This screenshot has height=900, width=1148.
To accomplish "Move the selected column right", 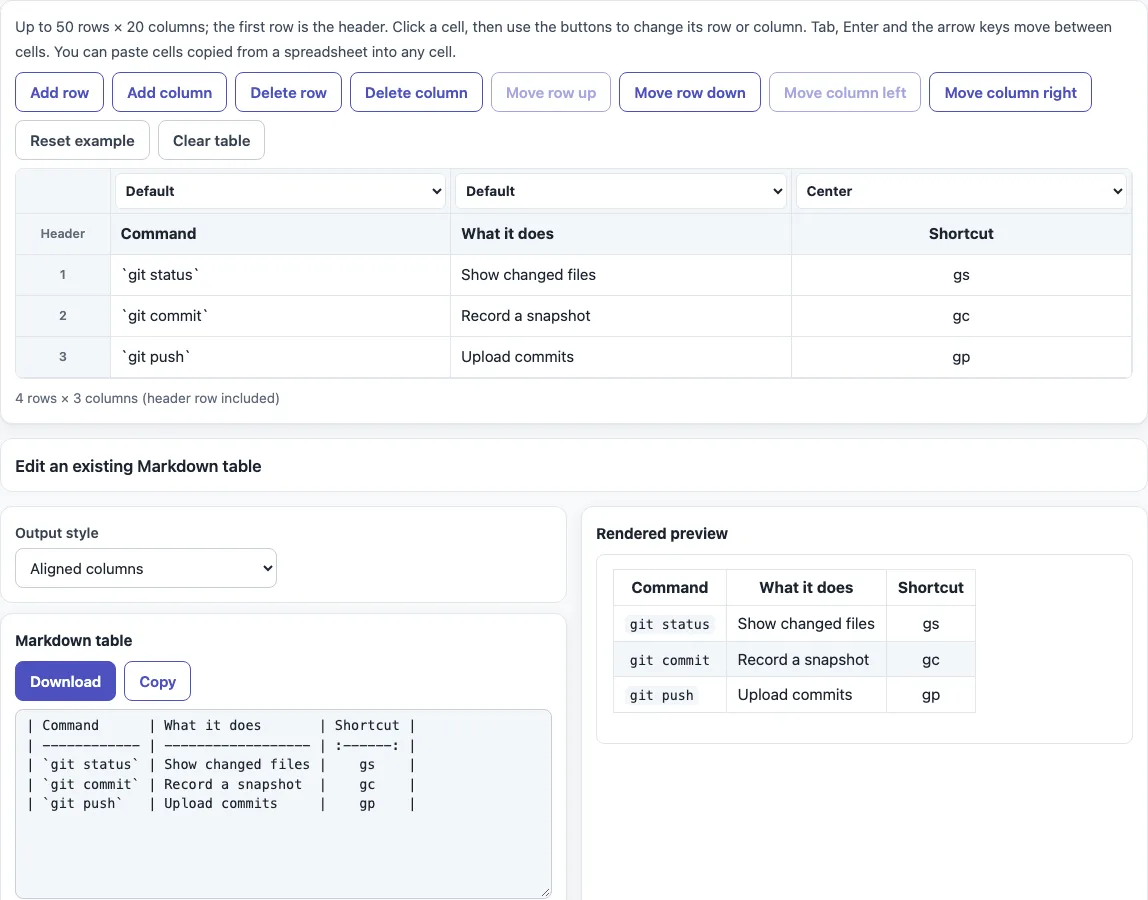I will tap(1010, 92).
